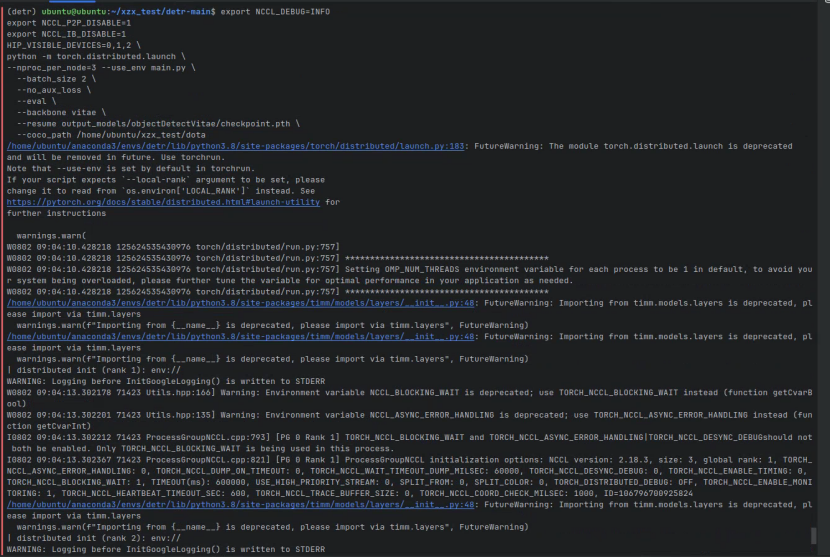
Task: Open the torch/distributed/launch.py:183 file link
Action: [235, 146]
